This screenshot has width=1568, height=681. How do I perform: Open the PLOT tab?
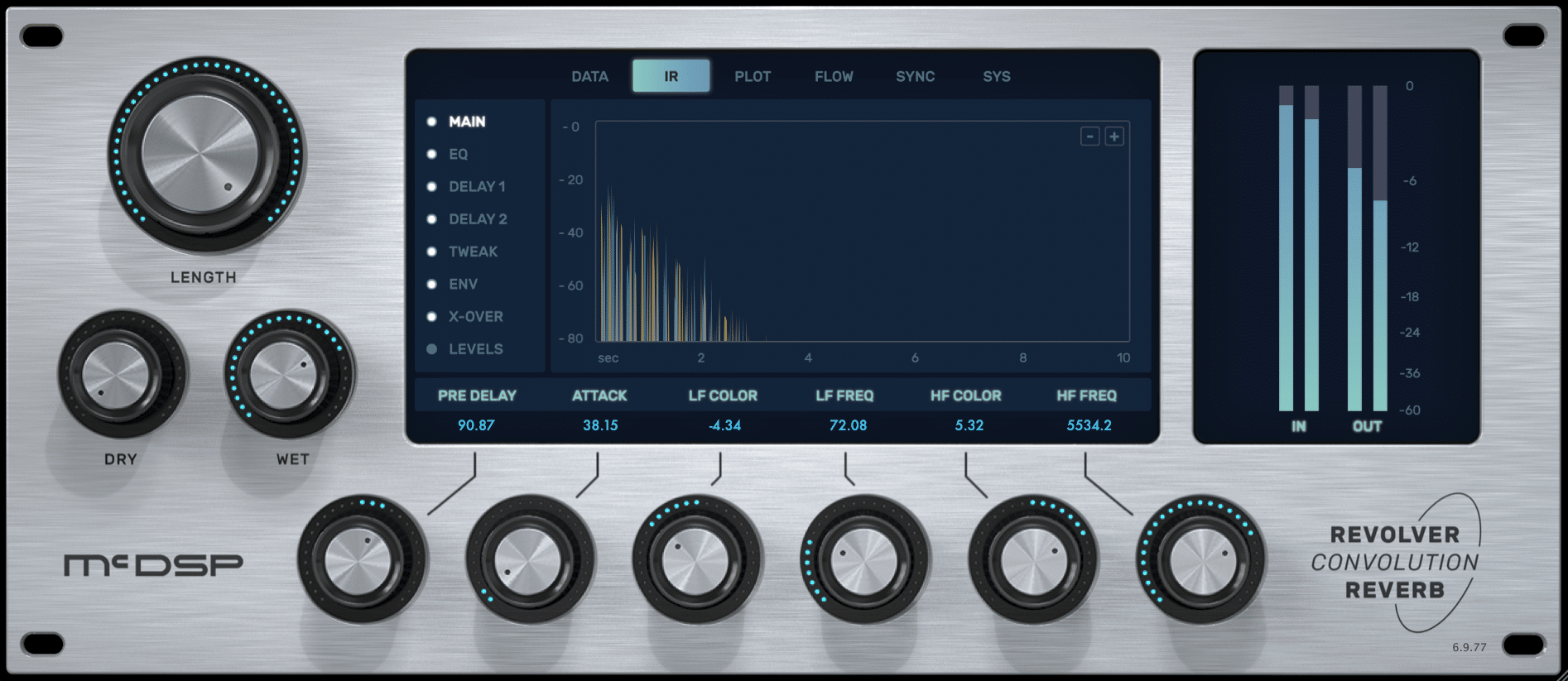pos(753,76)
